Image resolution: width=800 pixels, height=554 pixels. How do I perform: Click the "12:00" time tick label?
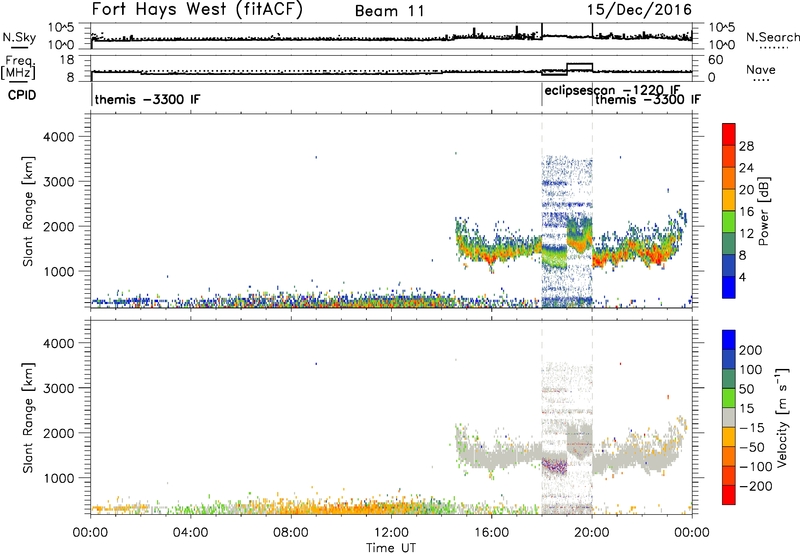[391, 533]
